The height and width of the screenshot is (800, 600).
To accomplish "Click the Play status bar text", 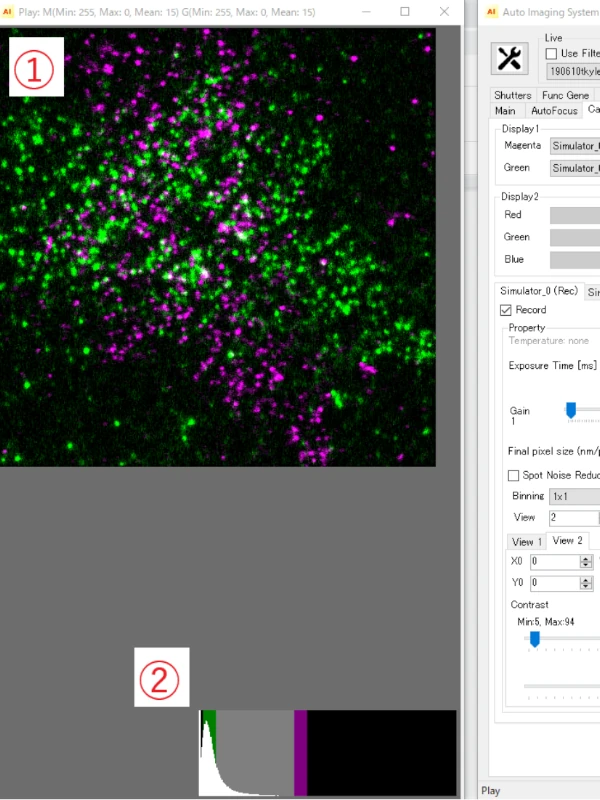I will (491, 791).
